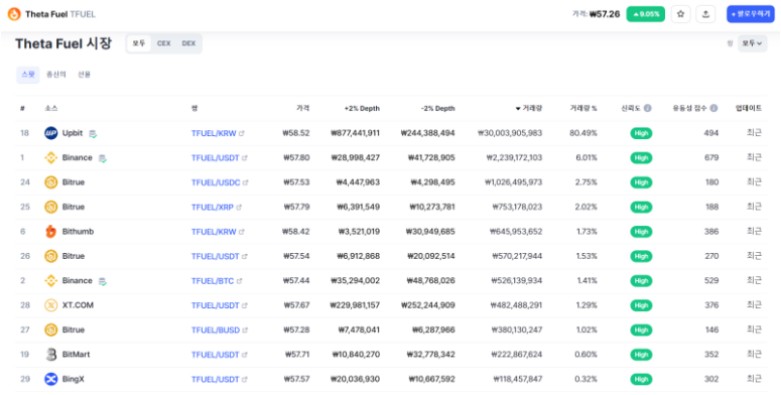Show info tooltip for 유동성 점수 column

point(714,108)
